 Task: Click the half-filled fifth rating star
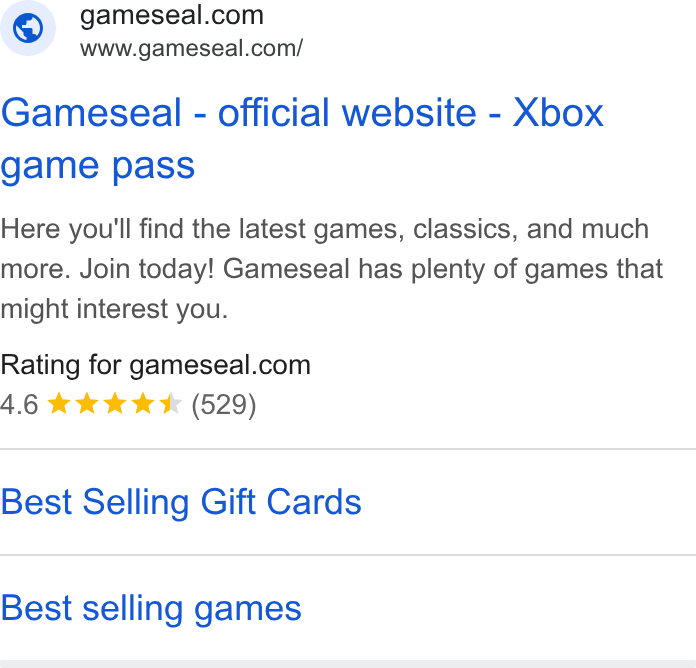pyautogui.click(x=171, y=403)
